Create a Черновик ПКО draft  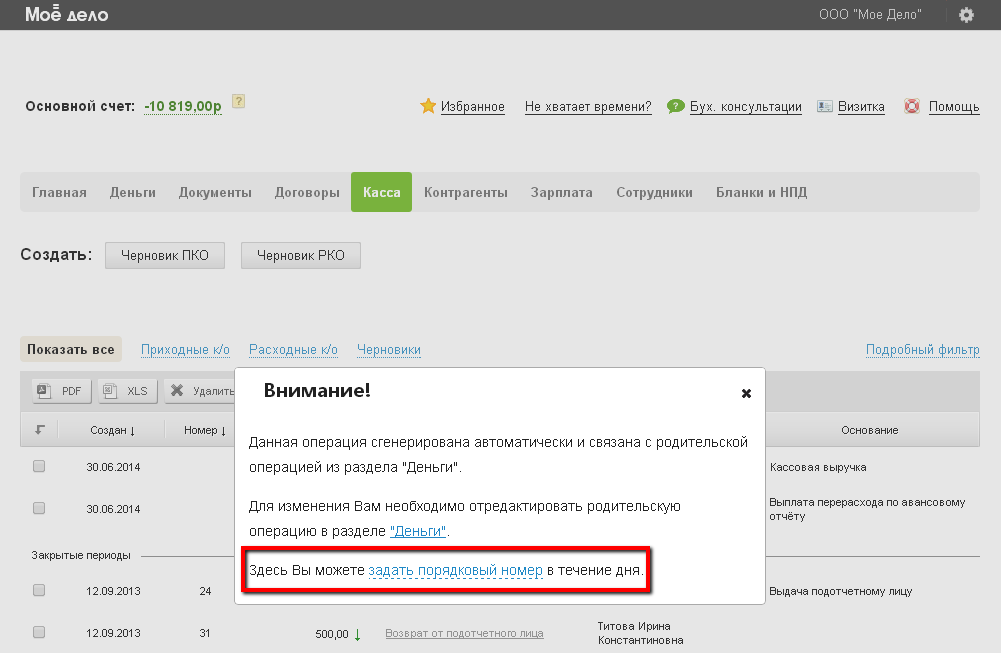[x=165, y=255]
